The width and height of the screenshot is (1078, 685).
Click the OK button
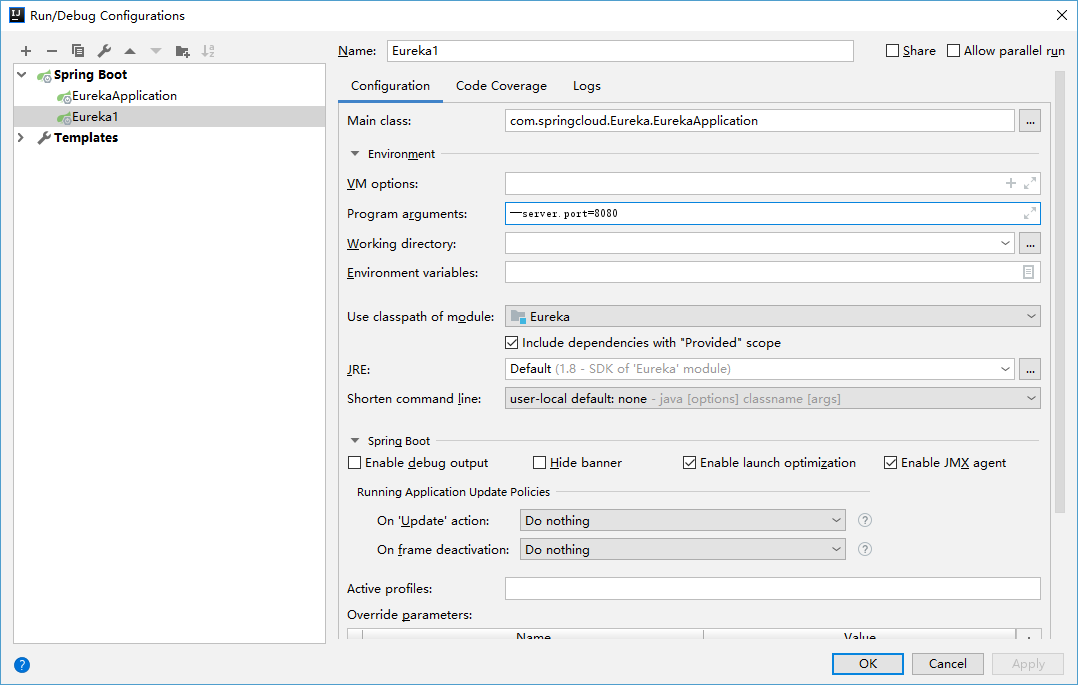point(867,663)
